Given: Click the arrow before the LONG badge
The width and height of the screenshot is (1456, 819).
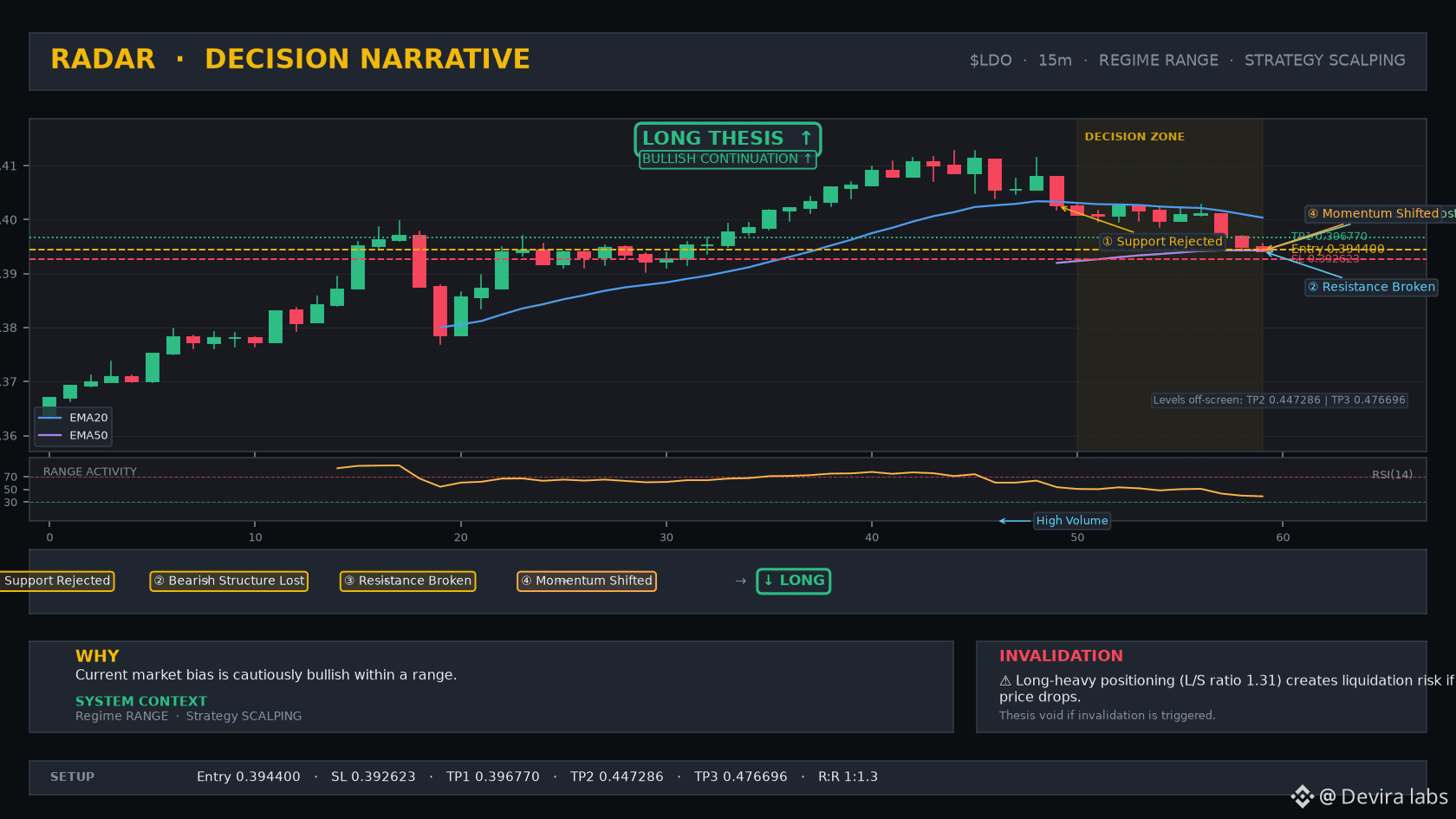Looking at the screenshot, I should [x=740, y=581].
